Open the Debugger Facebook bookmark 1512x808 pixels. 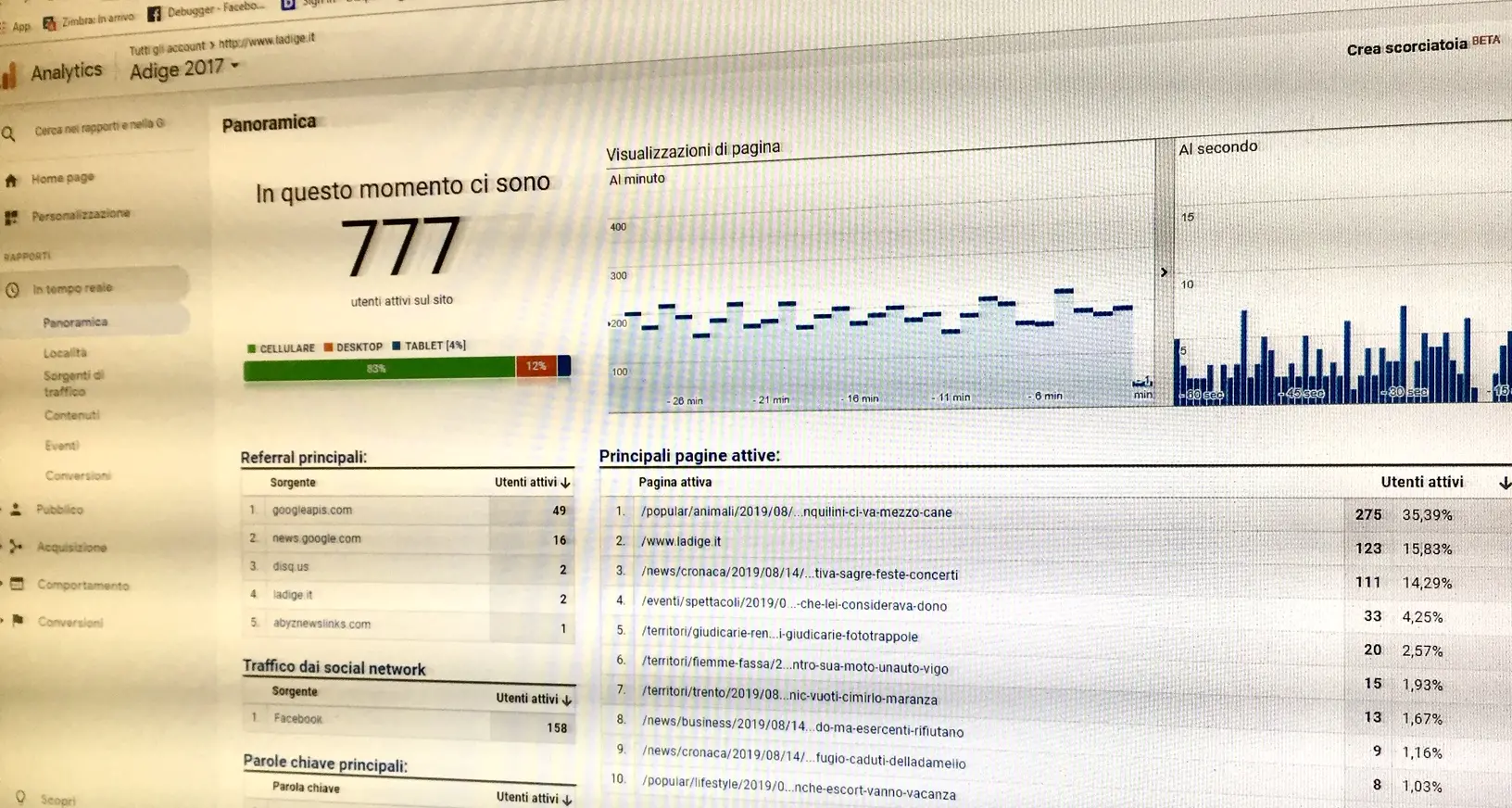(x=206, y=9)
